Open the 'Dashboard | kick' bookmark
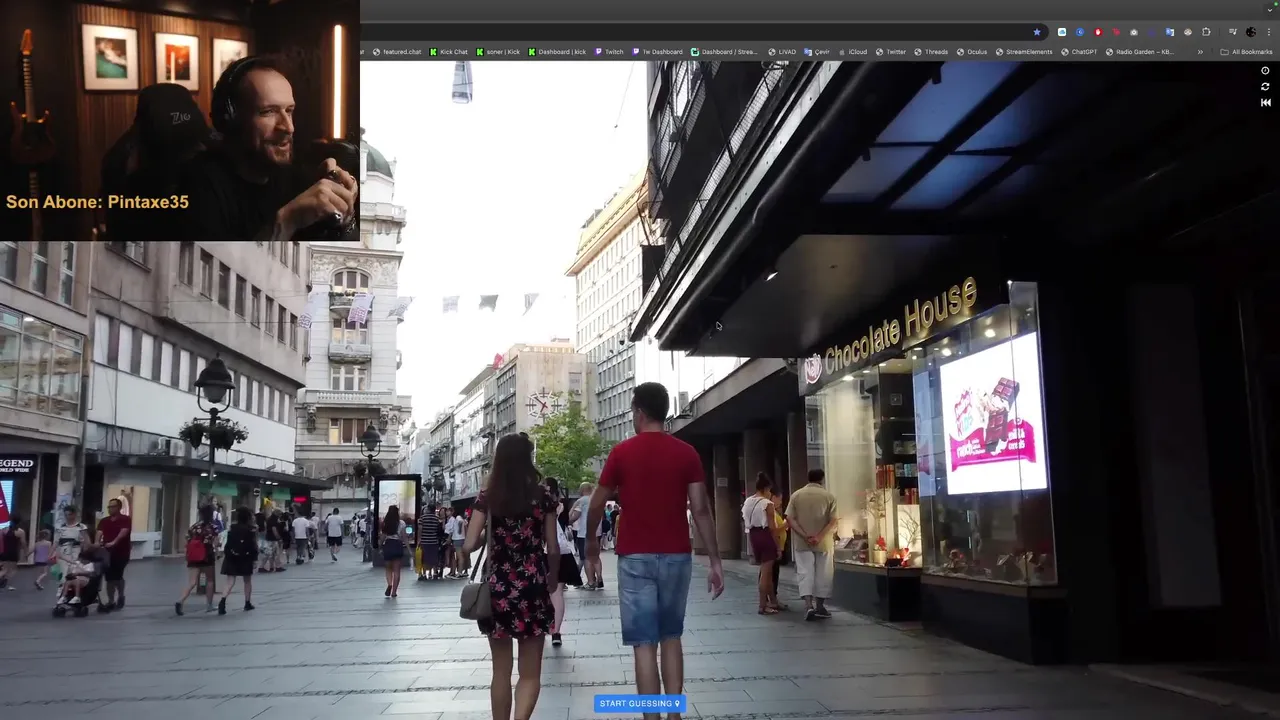Image resolution: width=1280 pixels, height=720 pixels. [x=557, y=52]
